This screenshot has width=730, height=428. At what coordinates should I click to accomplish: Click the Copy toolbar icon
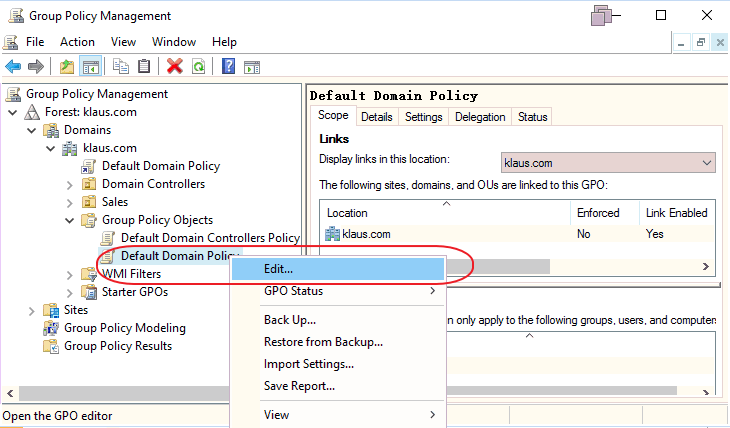point(121,67)
